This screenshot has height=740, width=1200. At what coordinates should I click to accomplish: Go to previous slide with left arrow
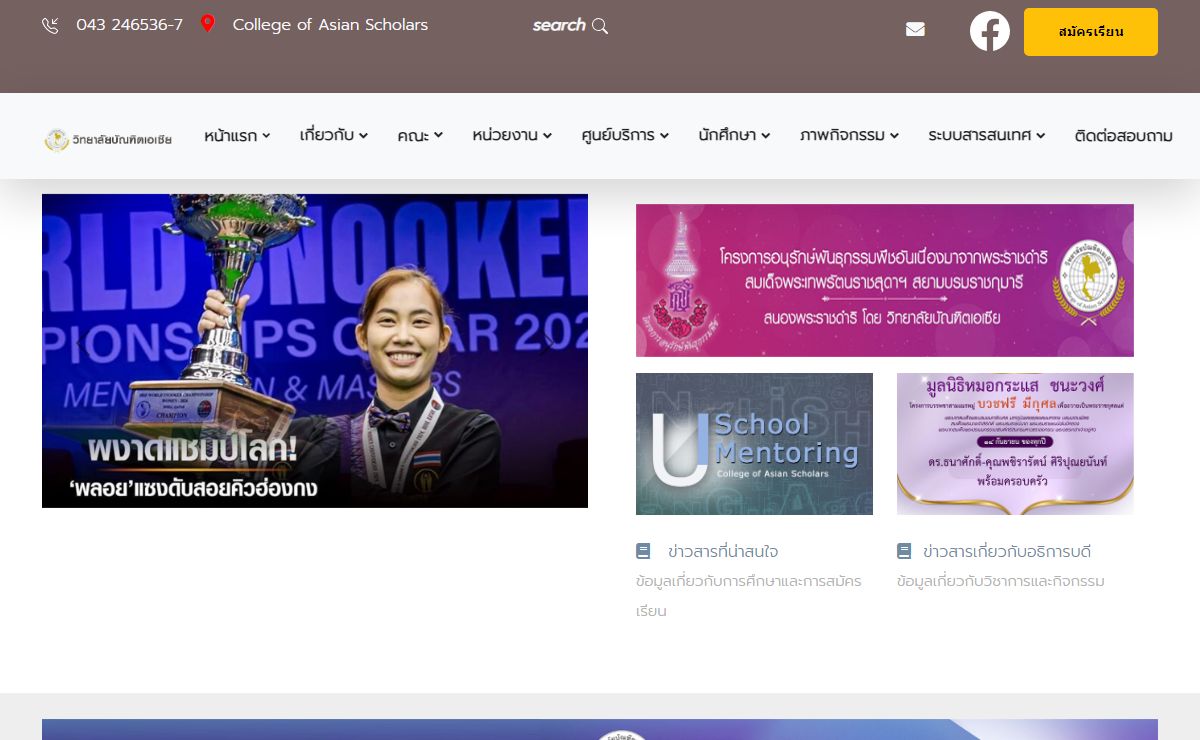point(82,343)
